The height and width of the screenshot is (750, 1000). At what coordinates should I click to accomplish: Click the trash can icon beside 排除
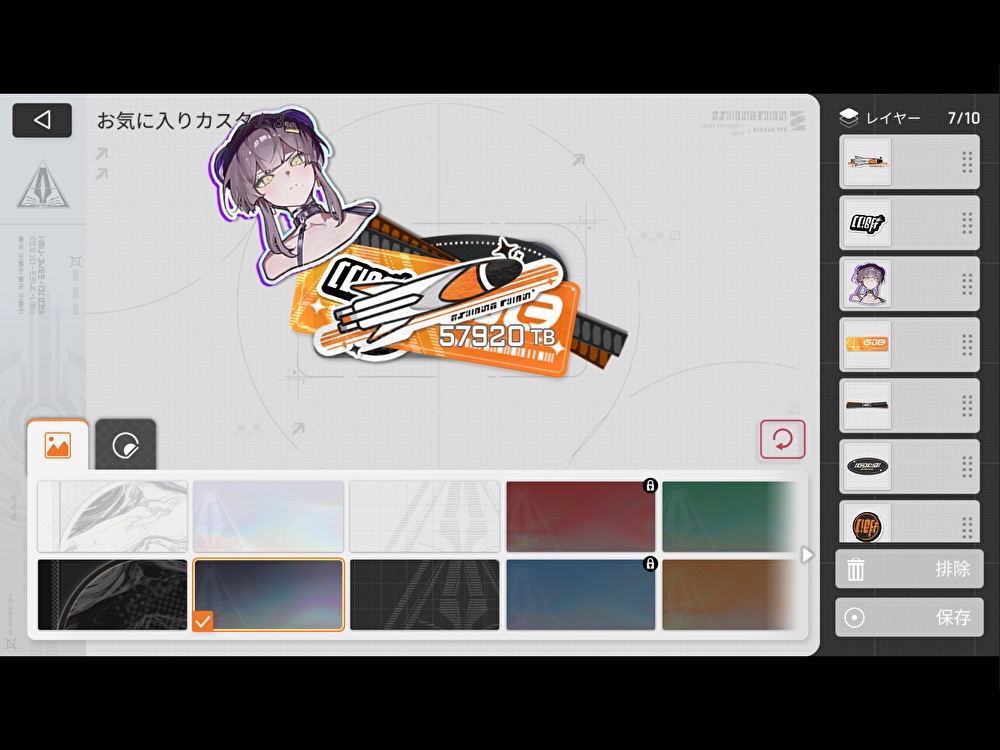(856, 569)
